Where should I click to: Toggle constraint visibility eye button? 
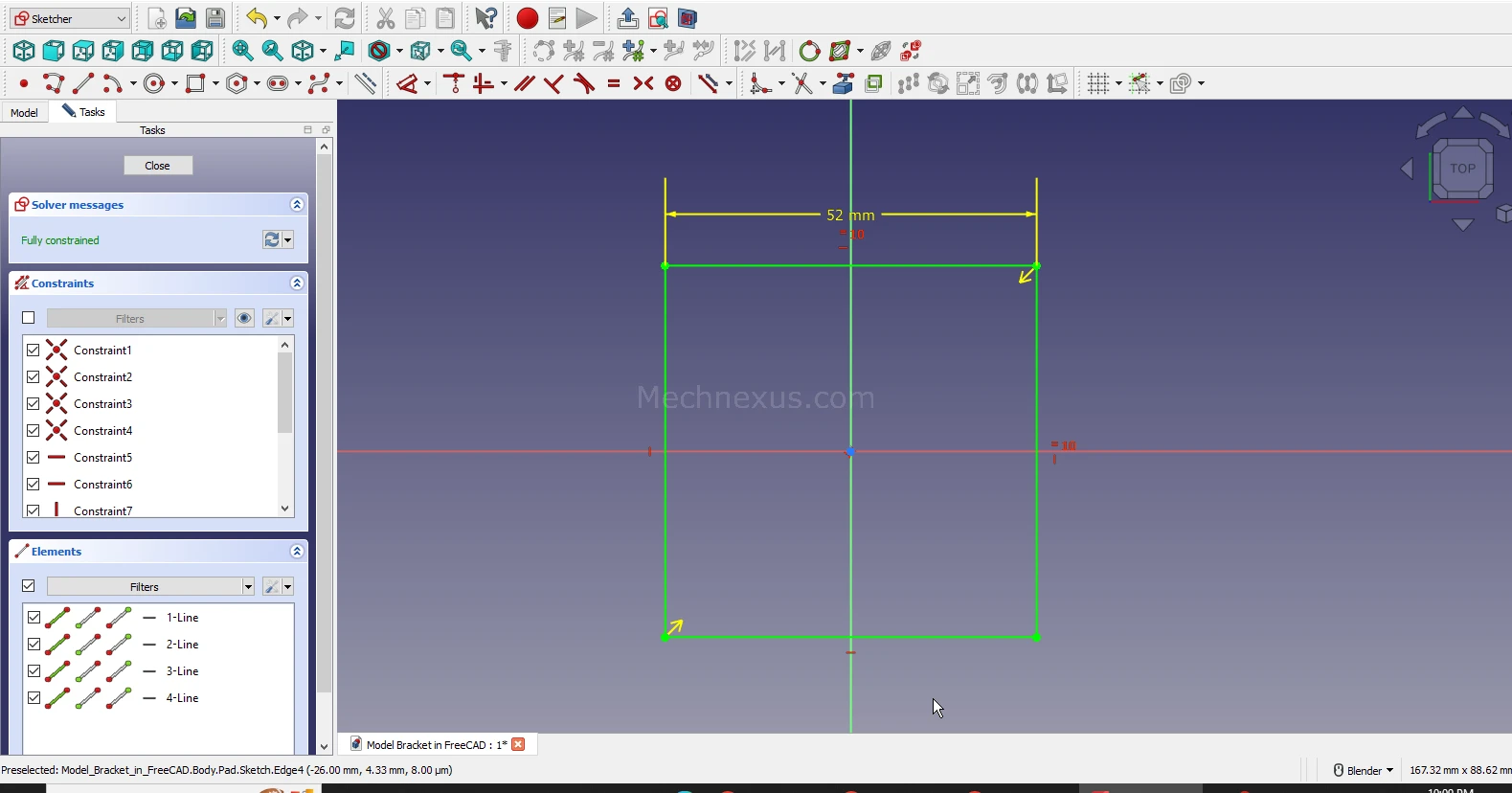point(244,318)
